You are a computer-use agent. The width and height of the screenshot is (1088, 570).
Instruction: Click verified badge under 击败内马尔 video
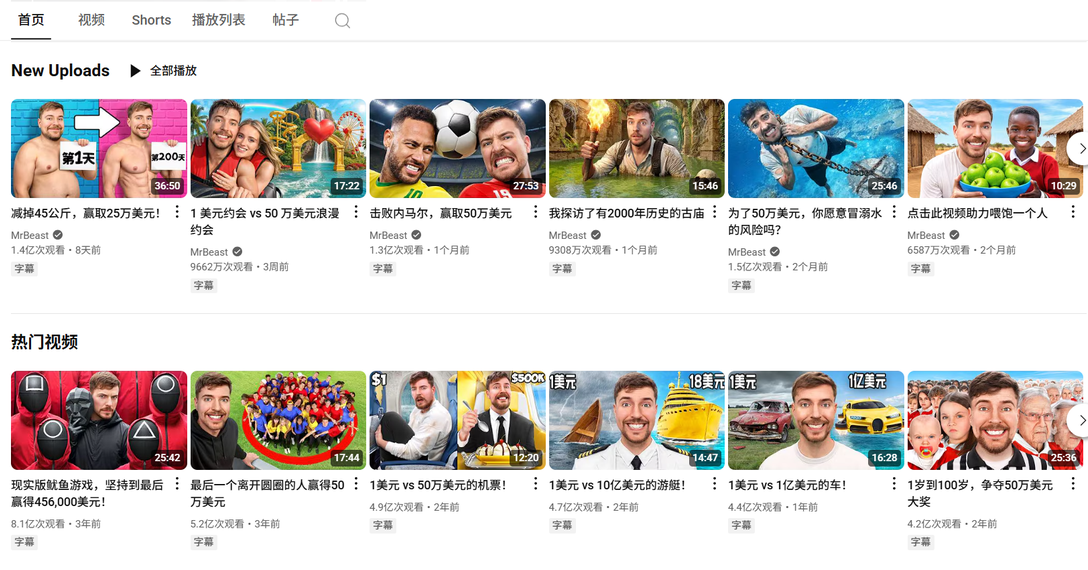[x=416, y=235]
